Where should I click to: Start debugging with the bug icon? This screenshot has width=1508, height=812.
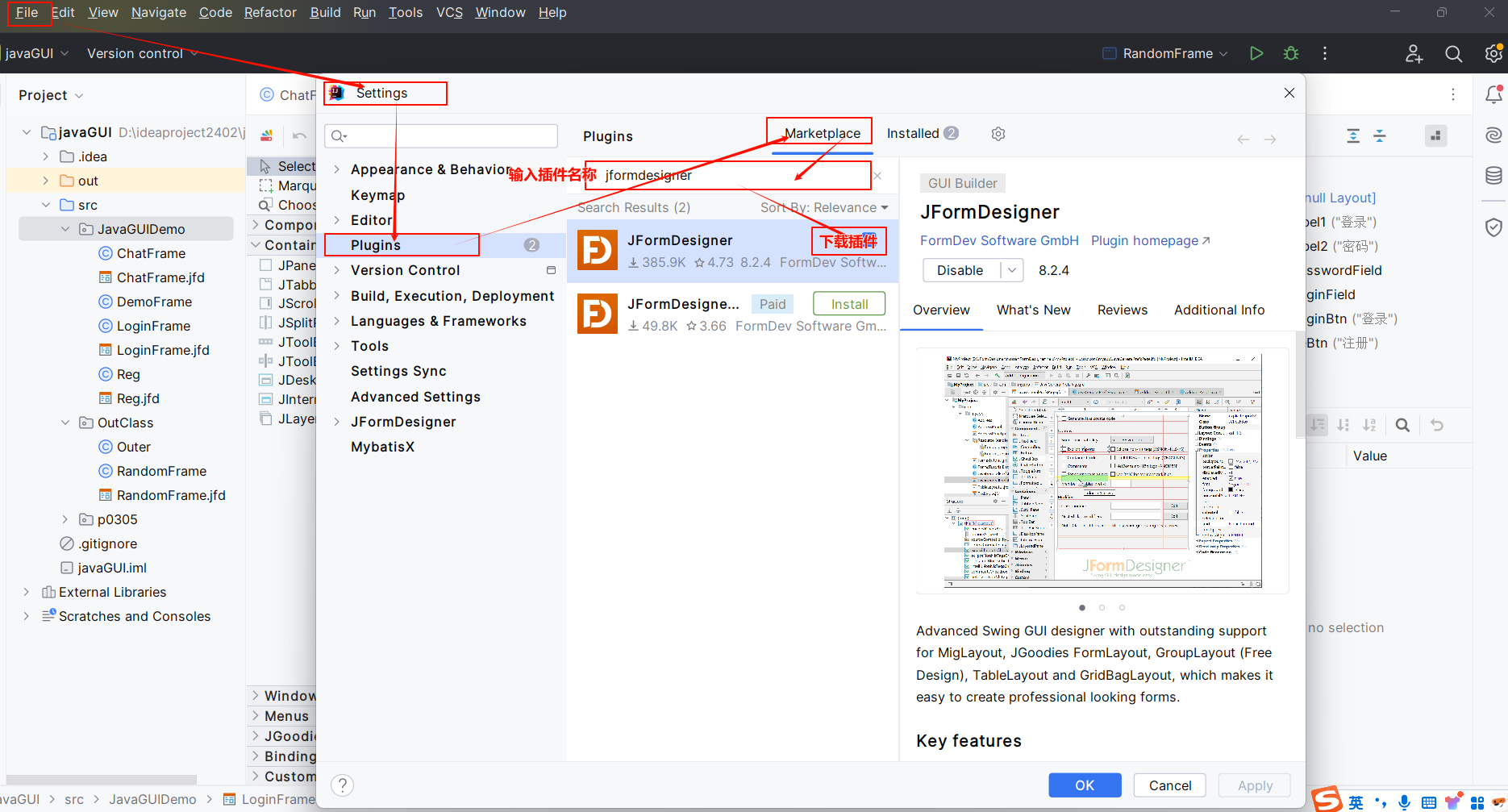click(x=1291, y=53)
